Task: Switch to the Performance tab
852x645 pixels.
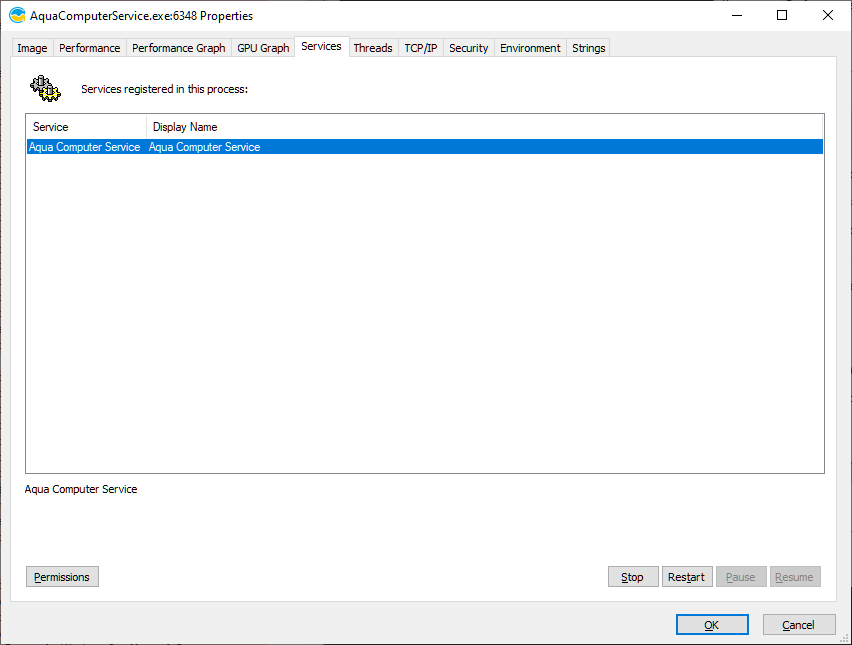Action: [x=90, y=48]
